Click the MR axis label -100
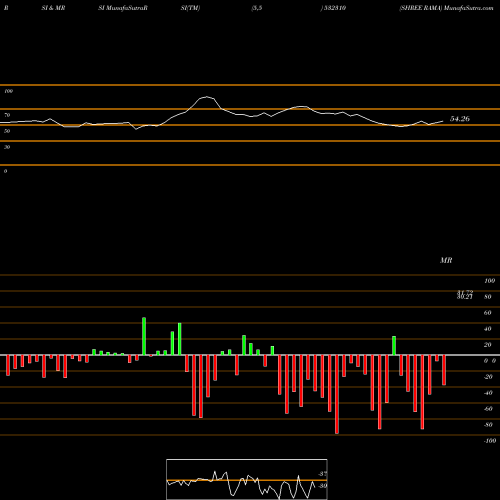The image size is (500, 500). (x=490, y=441)
